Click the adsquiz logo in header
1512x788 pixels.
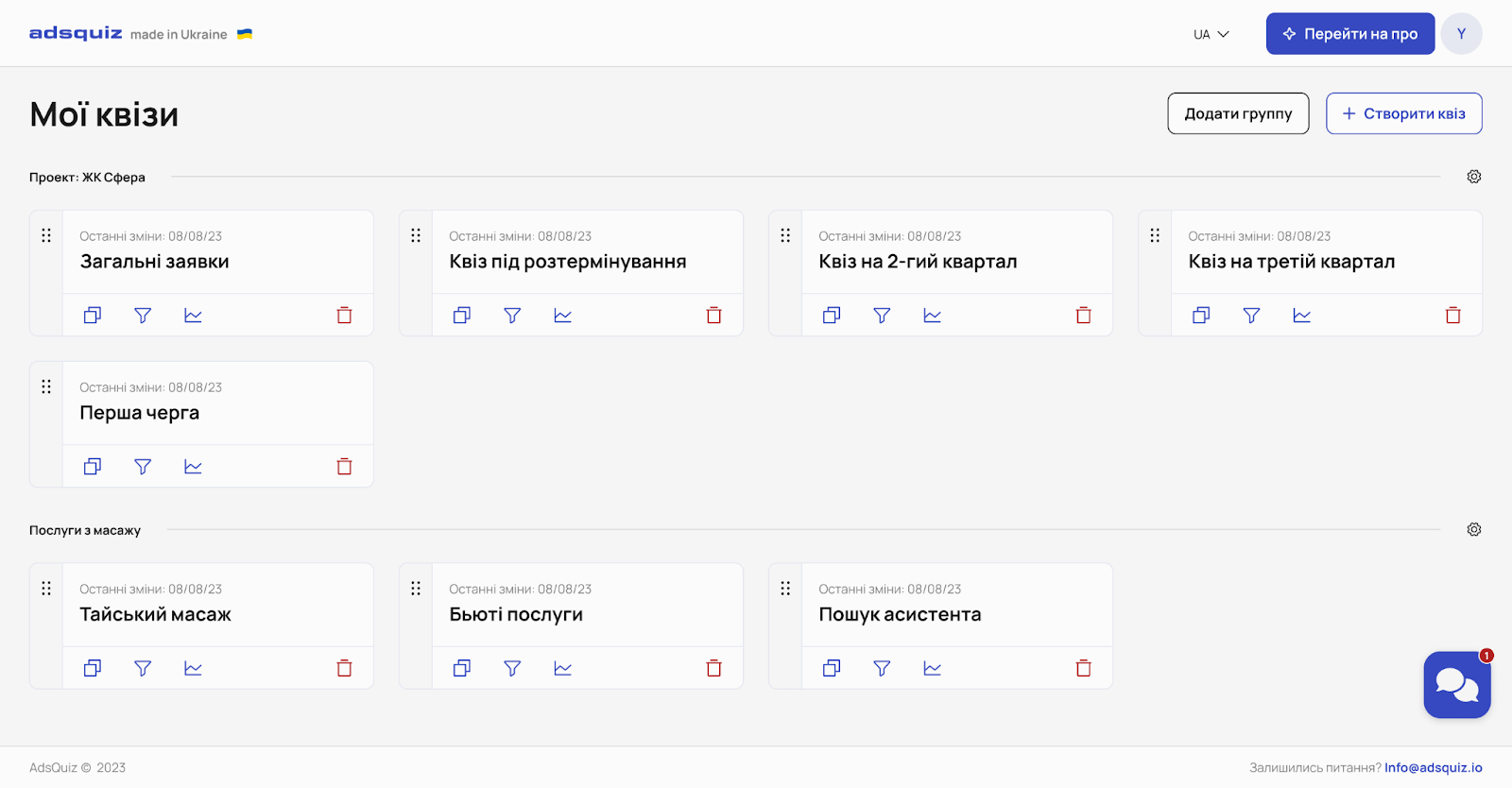coord(76,34)
